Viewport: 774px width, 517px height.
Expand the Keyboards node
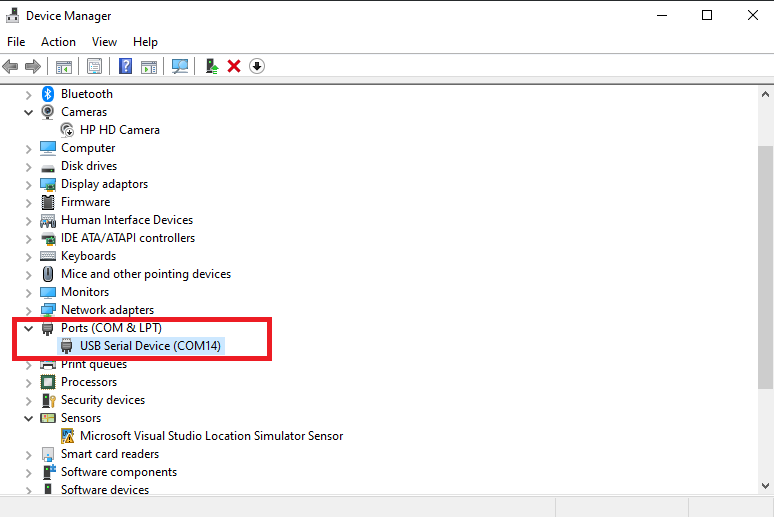point(29,257)
